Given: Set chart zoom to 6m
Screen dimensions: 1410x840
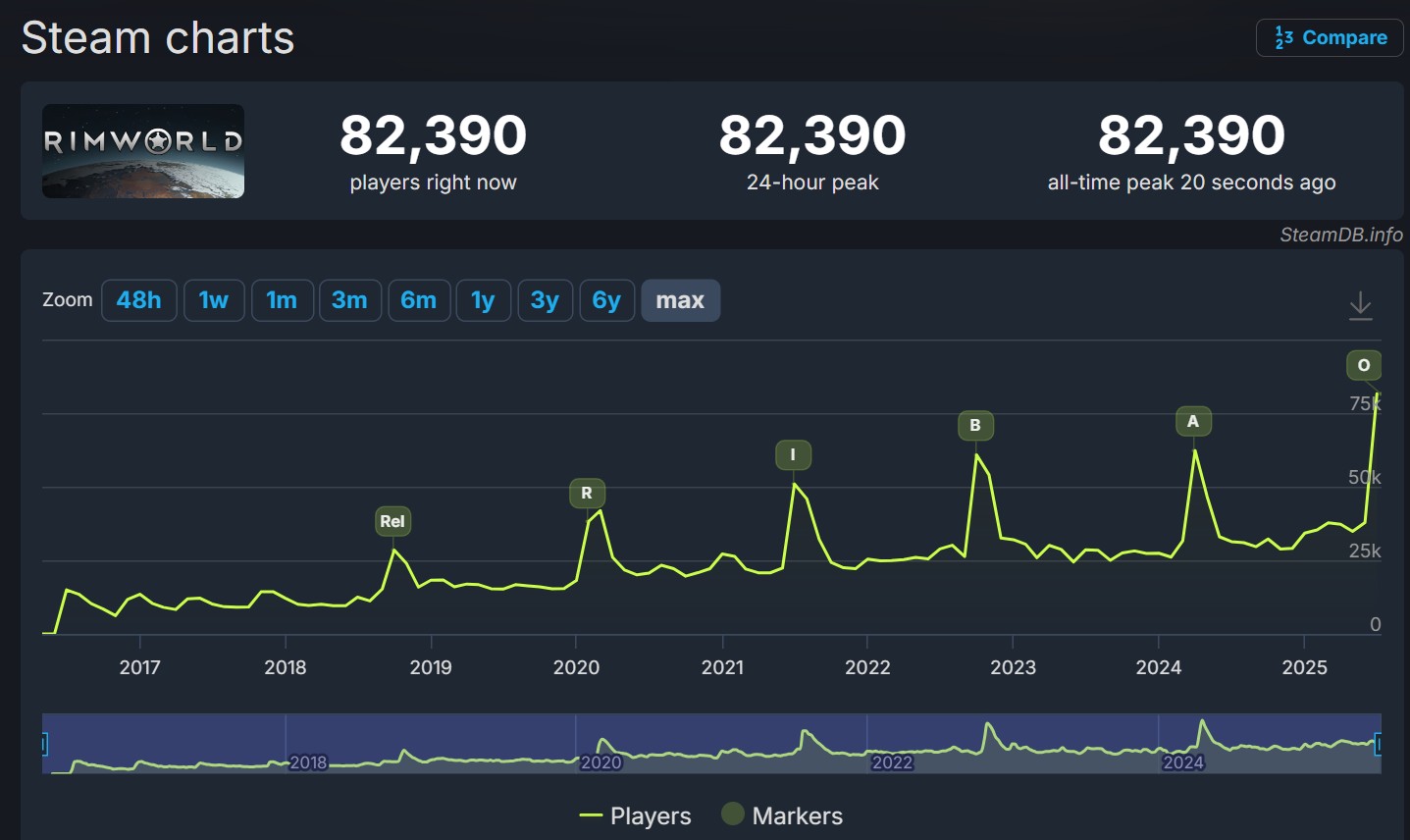Looking at the screenshot, I should (419, 300).
